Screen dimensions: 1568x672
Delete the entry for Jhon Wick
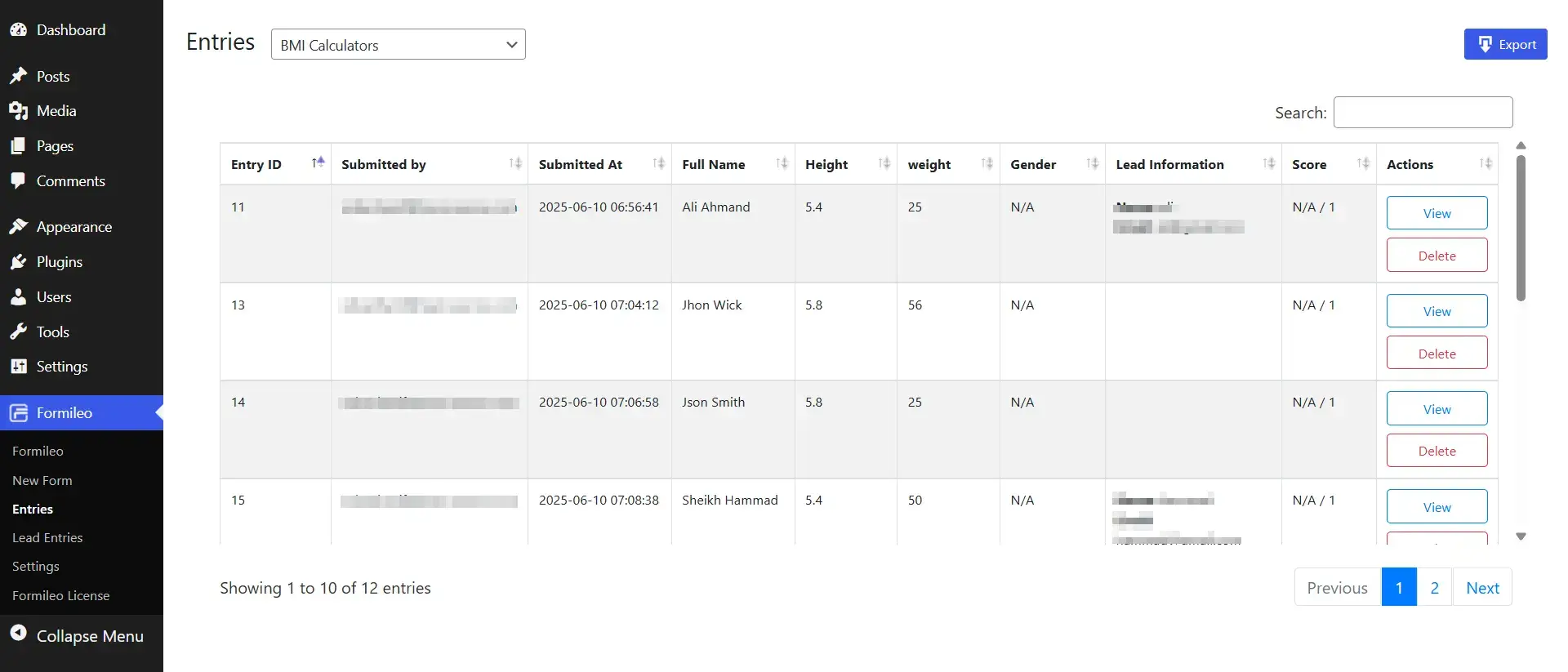(x=1437, y=353)
